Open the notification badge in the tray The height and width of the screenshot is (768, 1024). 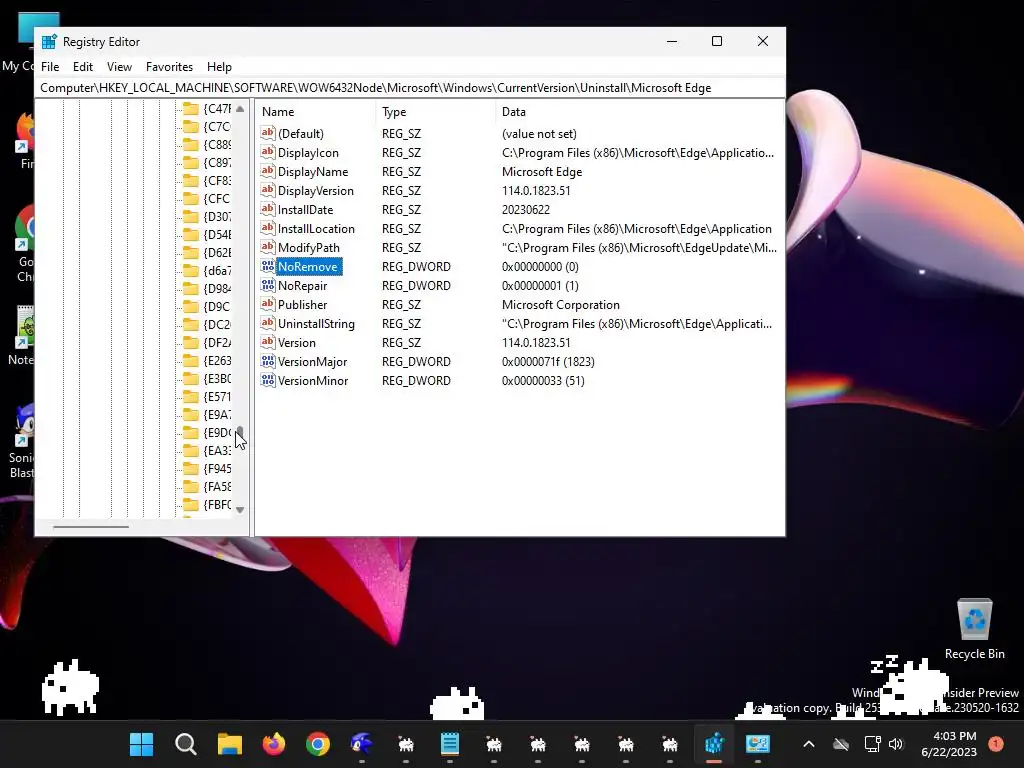coord(995,744)
